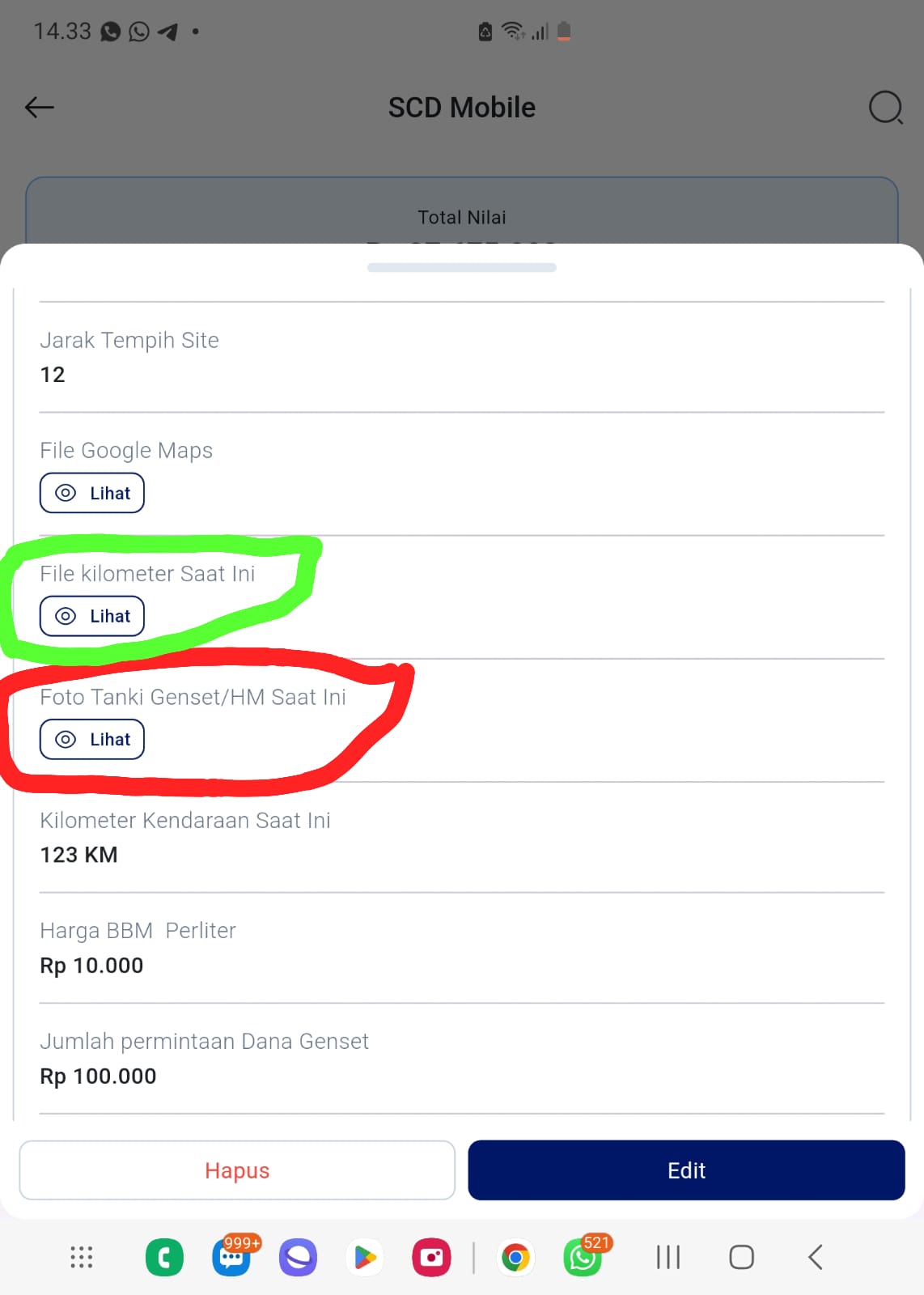Viewport: 924px width, 1295px height.
Task: View the File kilometer Saat Ini attachment
Action: pos(92,616)
